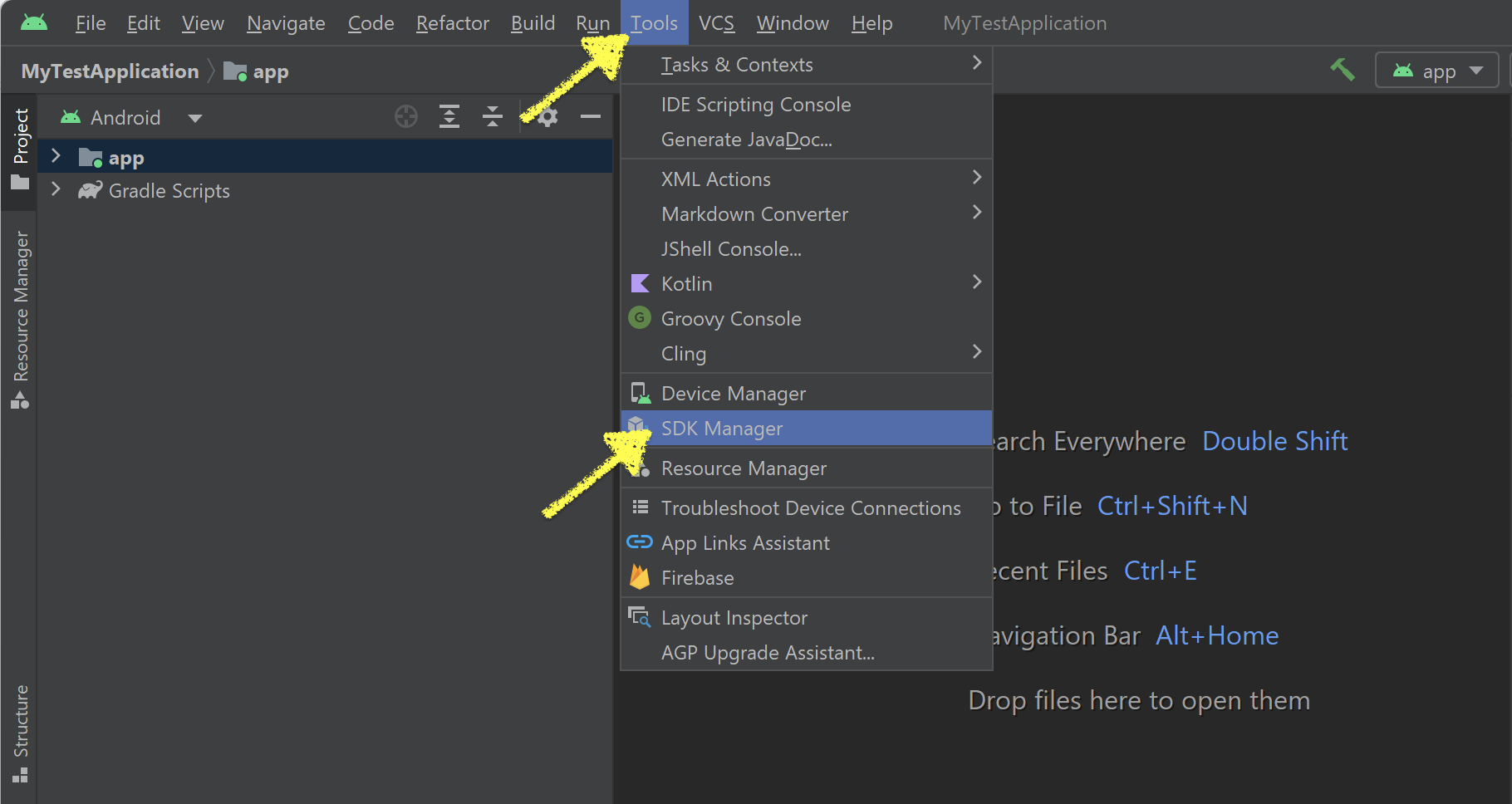
Task: Open the Structure side tab
Action: click(20, 733)
